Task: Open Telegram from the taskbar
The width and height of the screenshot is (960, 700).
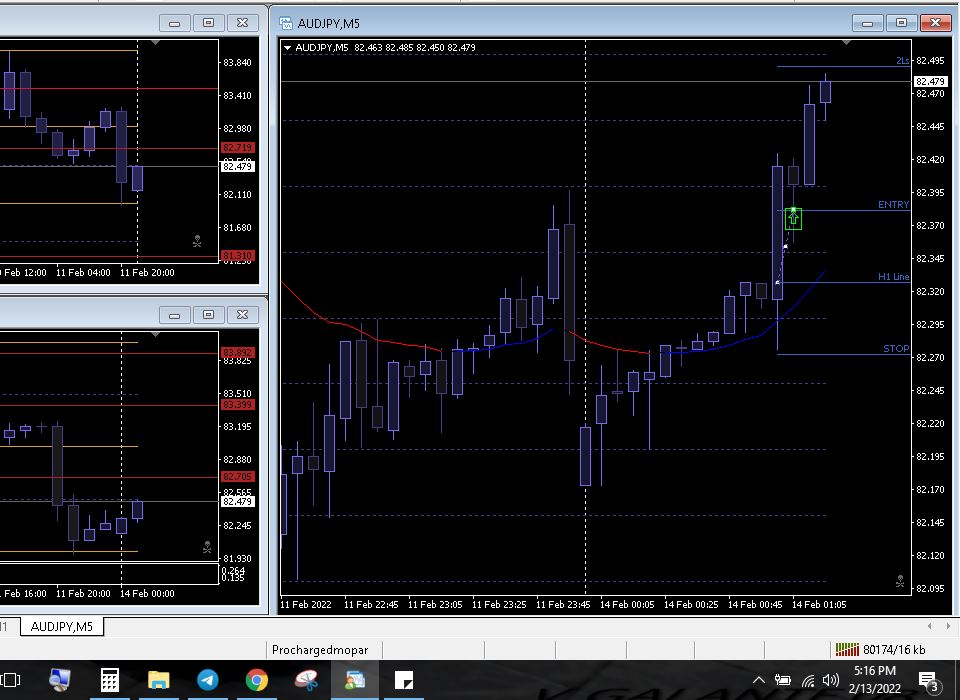Action: click(x=208, y=680)
